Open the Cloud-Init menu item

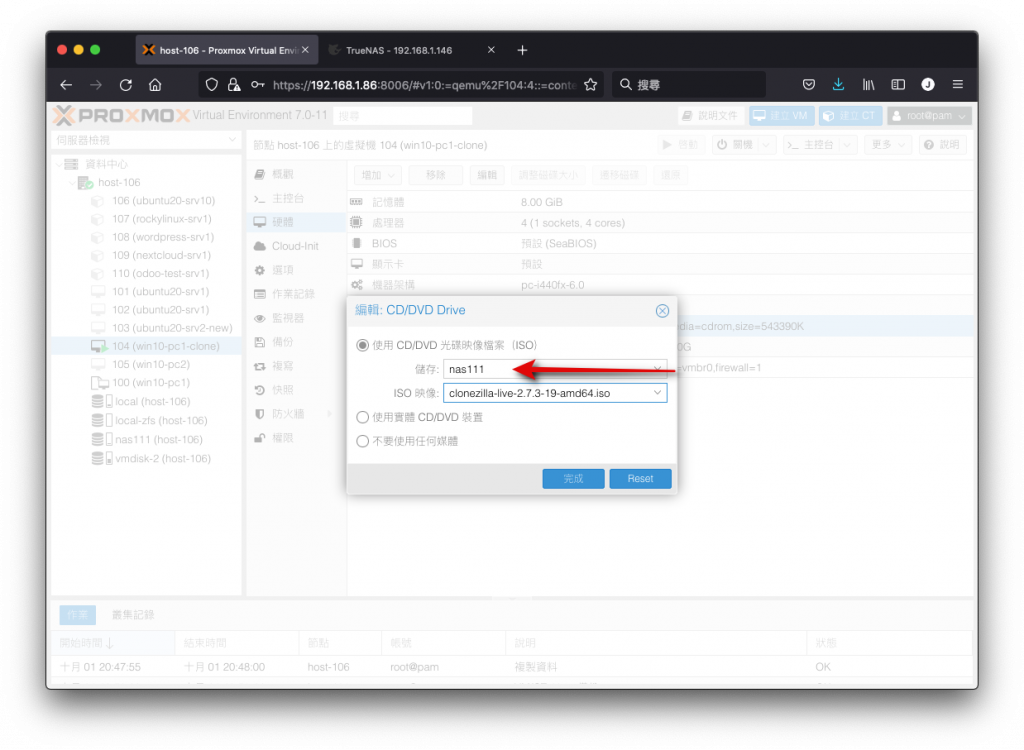(x=296, y=246)
